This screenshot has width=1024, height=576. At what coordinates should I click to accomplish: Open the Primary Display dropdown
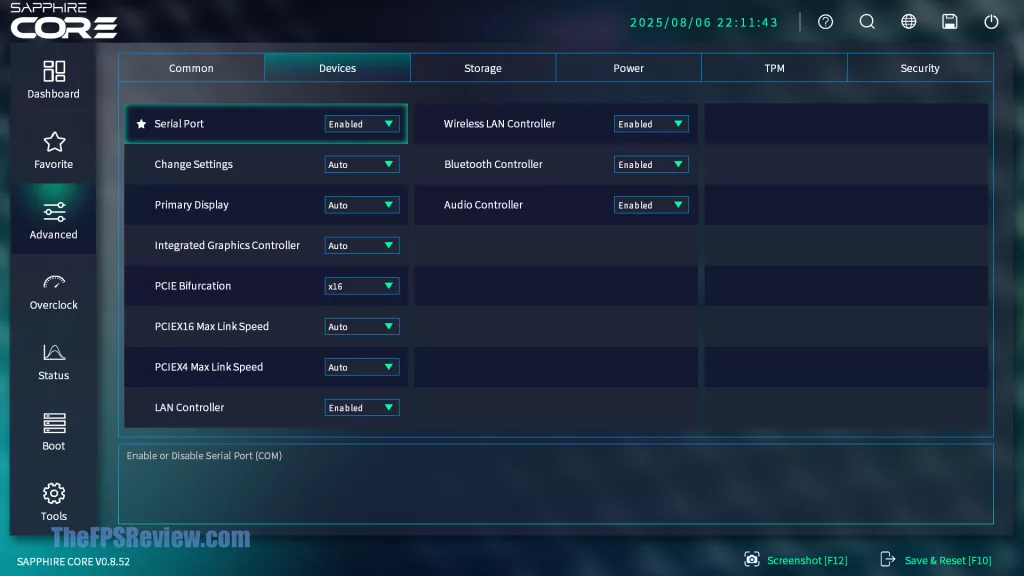pos(362,205)
